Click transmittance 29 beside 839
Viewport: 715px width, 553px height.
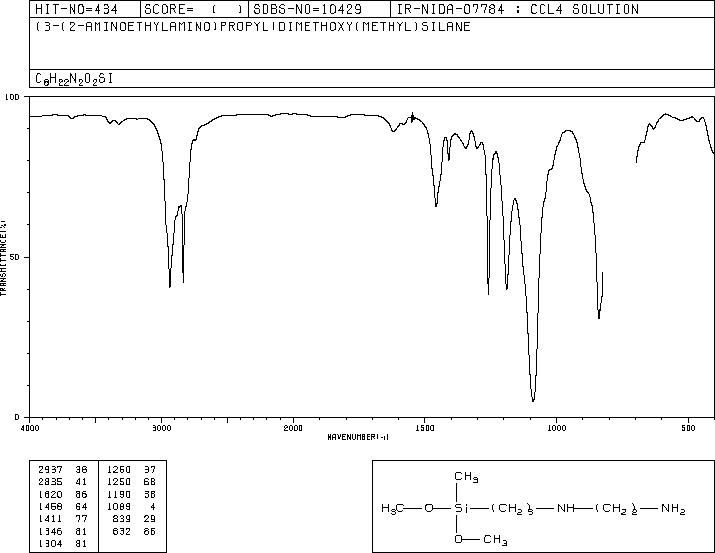coord(150,519)
